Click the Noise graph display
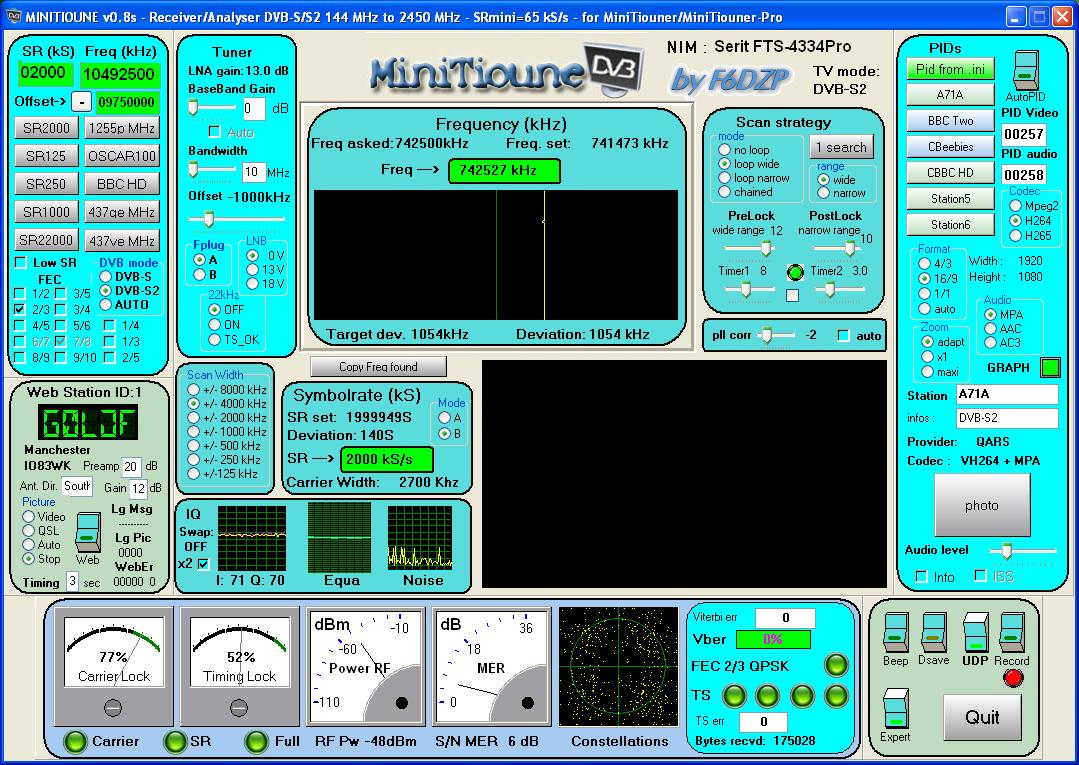 [x=420, y=537]
